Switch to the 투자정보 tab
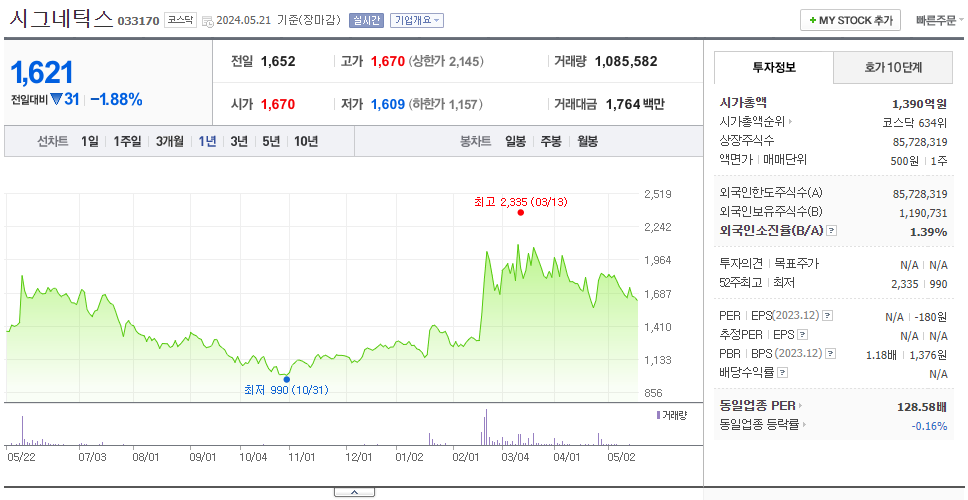The width and height of the screenshot is (968, 500). point(774,67)
